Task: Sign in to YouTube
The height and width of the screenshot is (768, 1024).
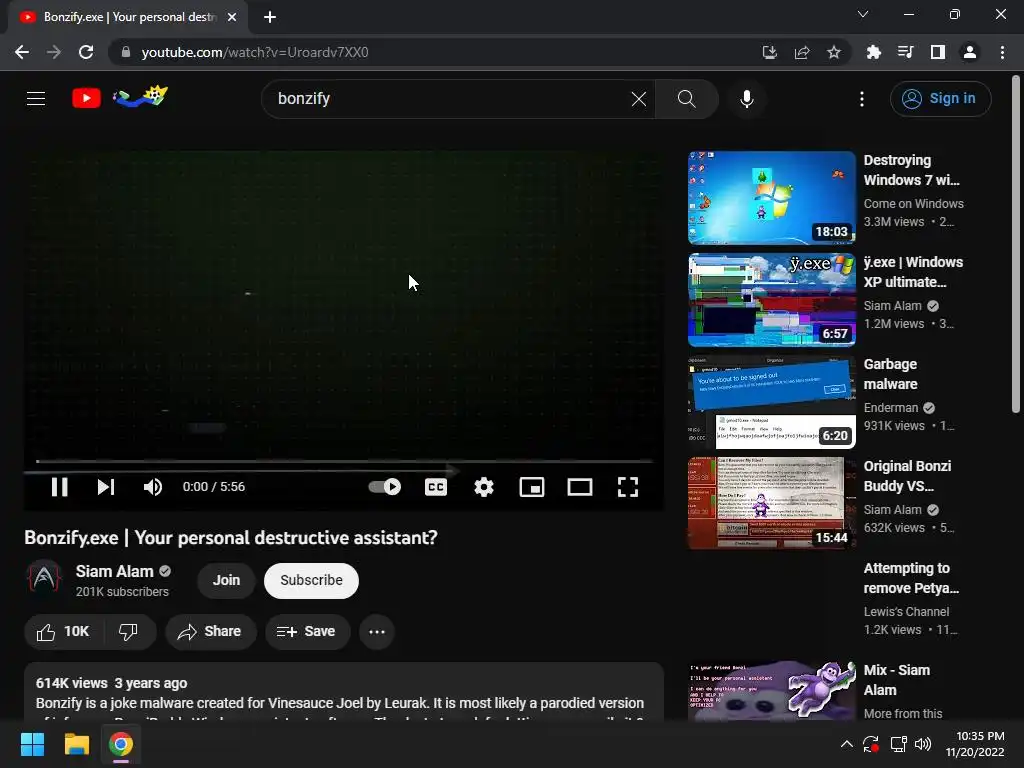Action: pos(940,99)
